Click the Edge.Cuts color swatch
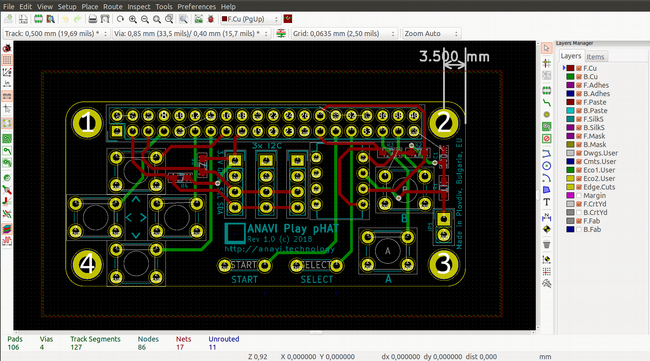This screenshot has width=650, height=361. 570,187
